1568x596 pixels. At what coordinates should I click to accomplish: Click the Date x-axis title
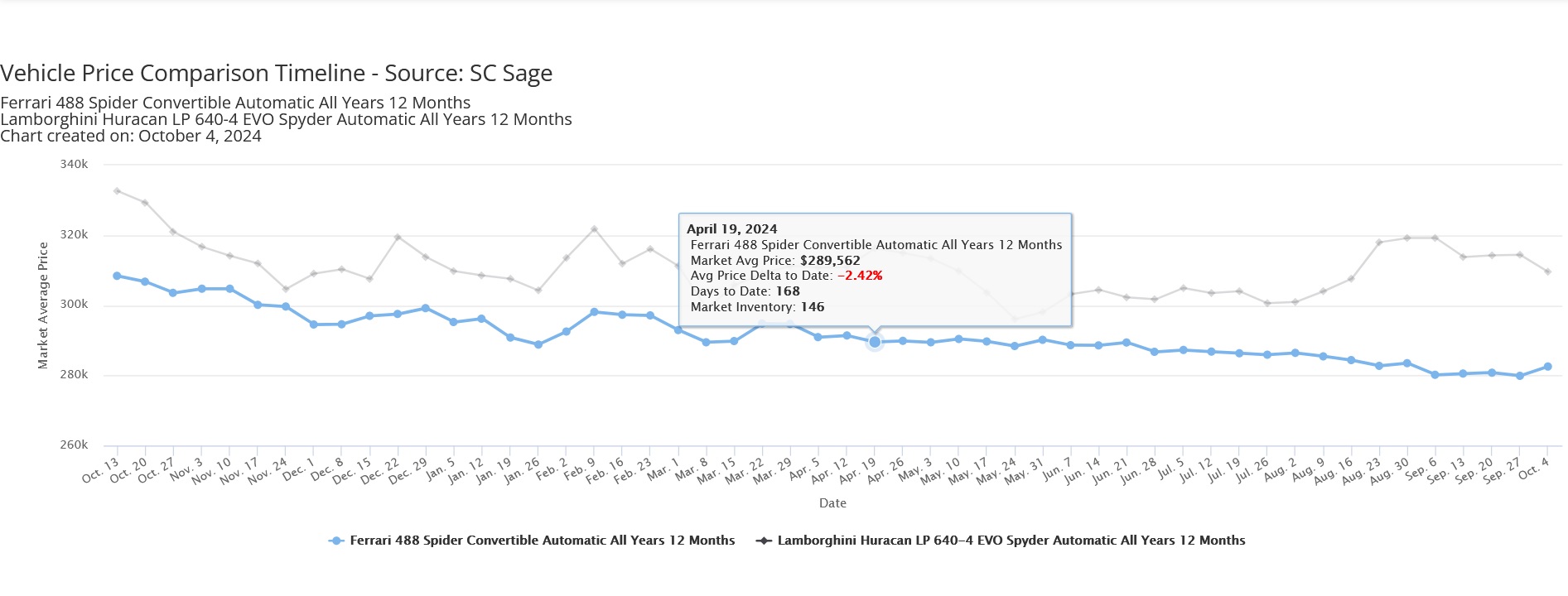pos(832,503)
